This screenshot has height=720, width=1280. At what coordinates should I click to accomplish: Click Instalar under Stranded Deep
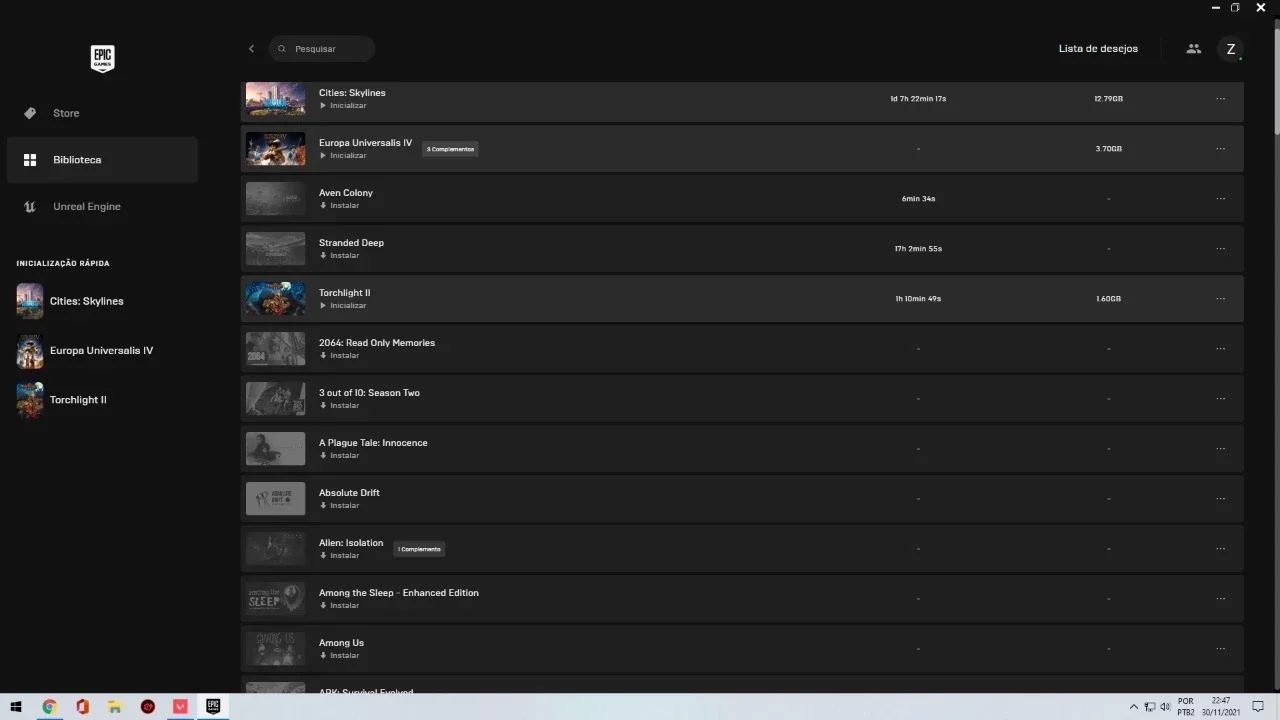[339, 256]
